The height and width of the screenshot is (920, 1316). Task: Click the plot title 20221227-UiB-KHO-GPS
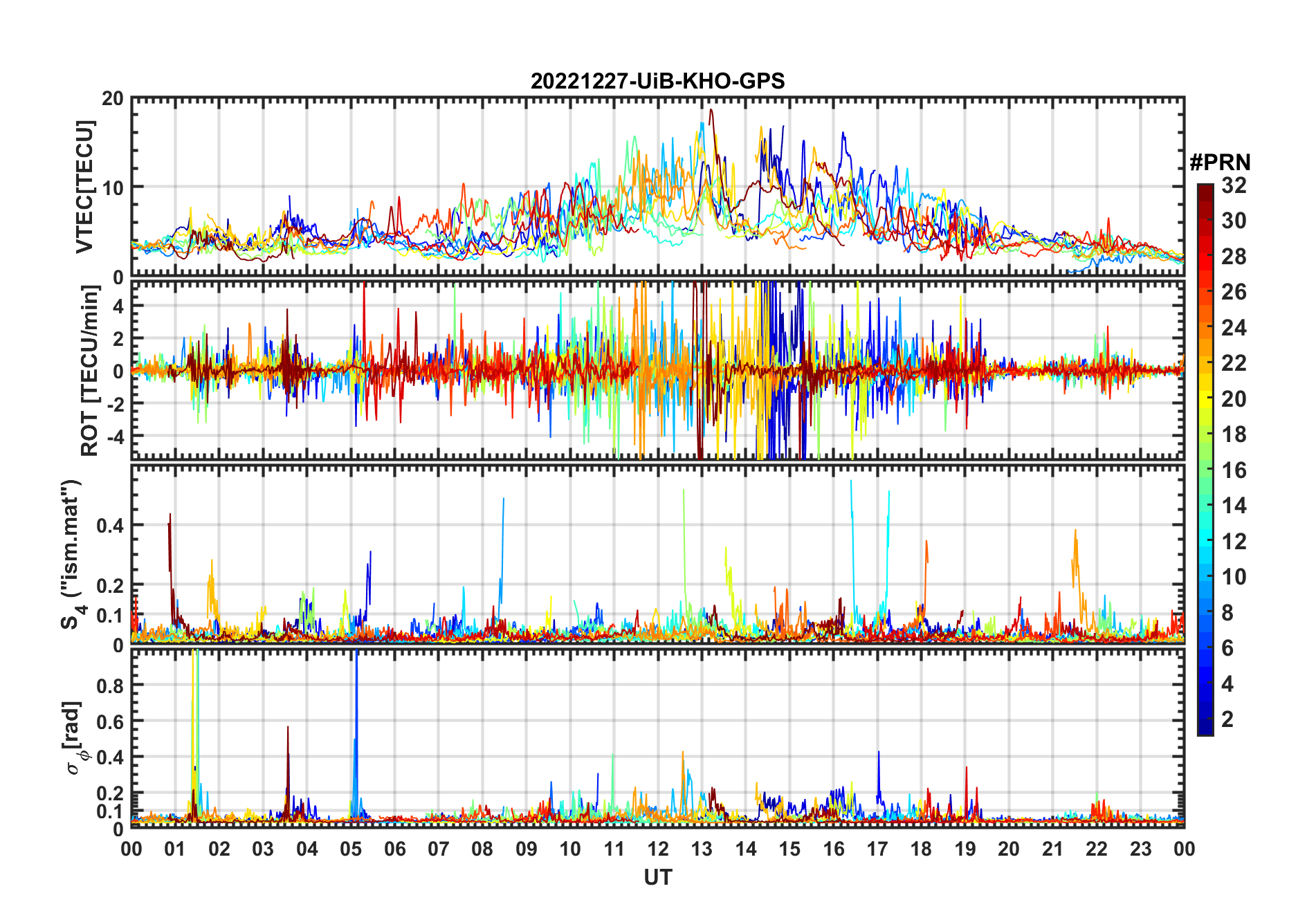coord(657,81)
